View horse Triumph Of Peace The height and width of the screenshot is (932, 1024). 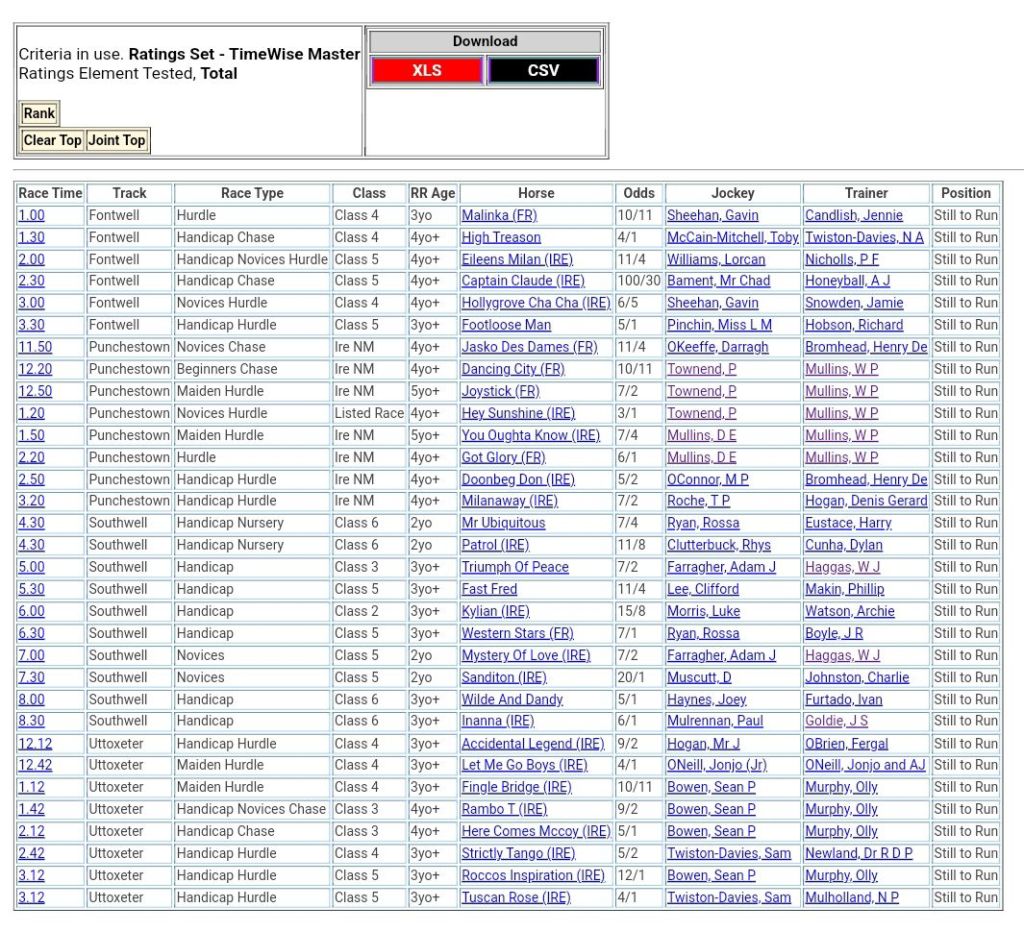click(514, 568)
